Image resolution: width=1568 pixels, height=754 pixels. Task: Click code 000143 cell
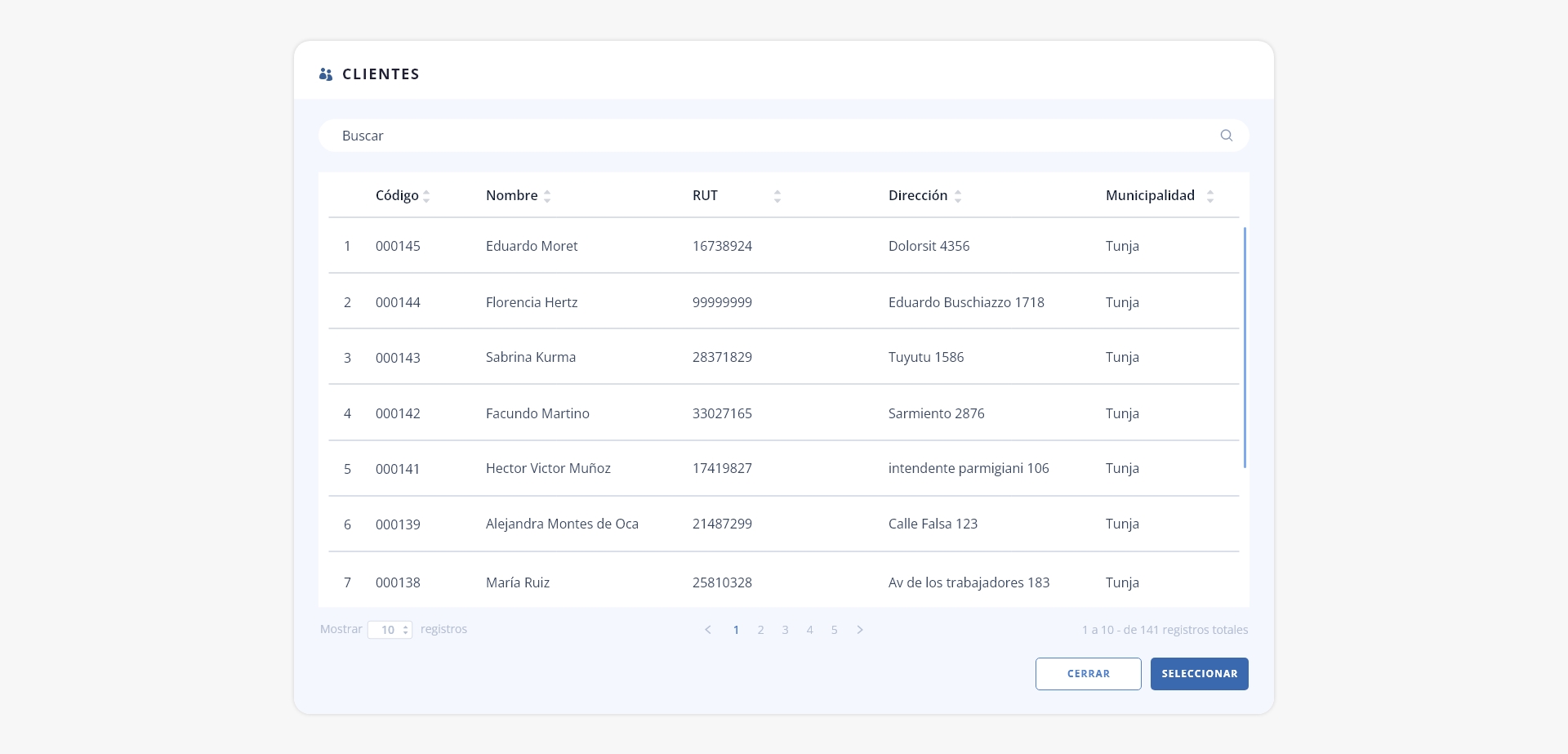tap(398, 358)
